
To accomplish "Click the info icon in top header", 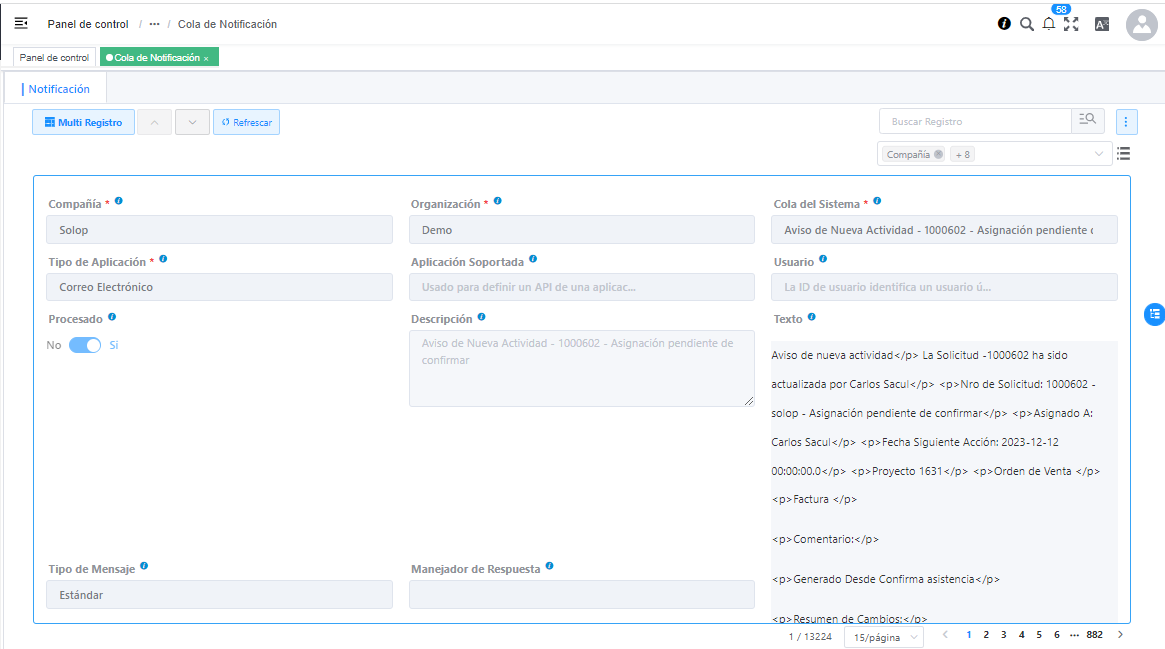I will [x=1004, y=24].
